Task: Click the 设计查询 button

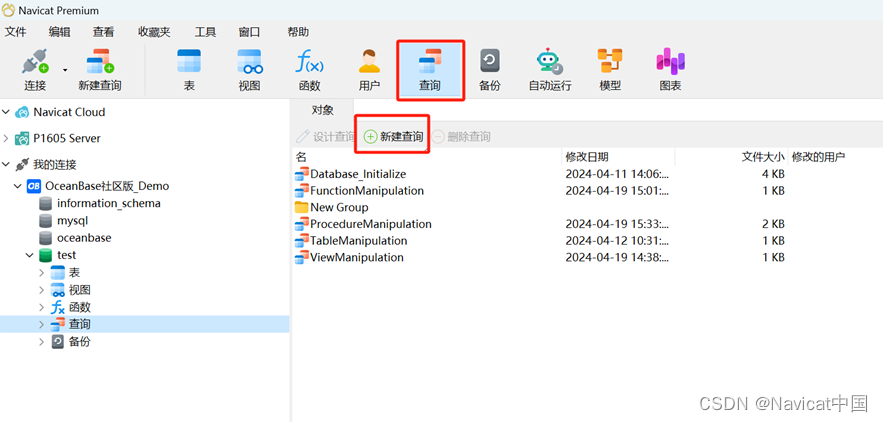Action: point(326,136)
